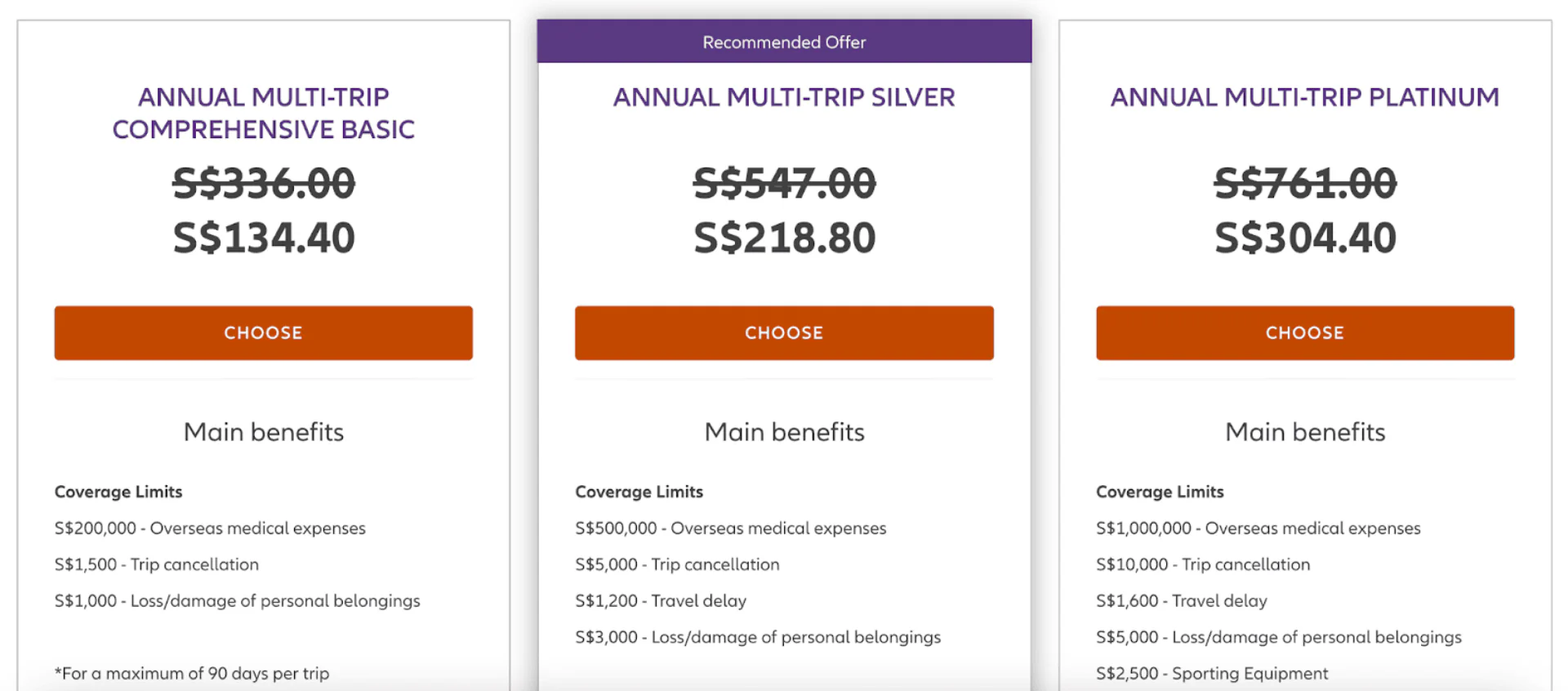This screenshot has width=1568, height=691.
Task: Click the S$304.40 discounted price
Action: pyautogui.click(x=1304, y=238)
